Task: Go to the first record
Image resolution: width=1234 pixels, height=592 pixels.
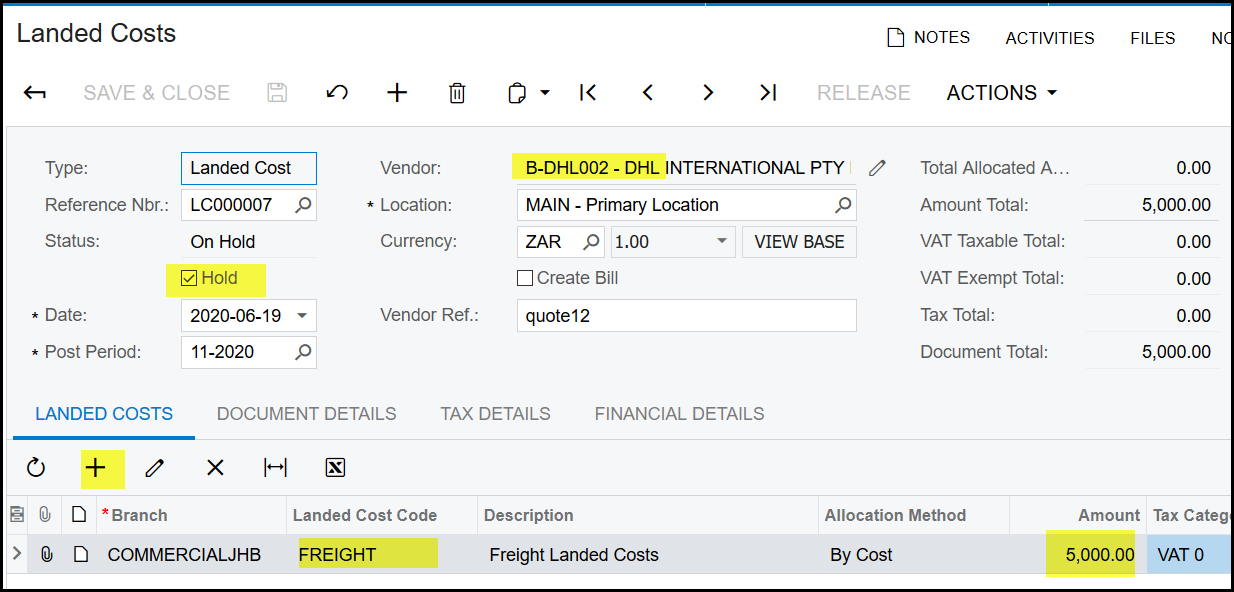Action: click(588, 93)
